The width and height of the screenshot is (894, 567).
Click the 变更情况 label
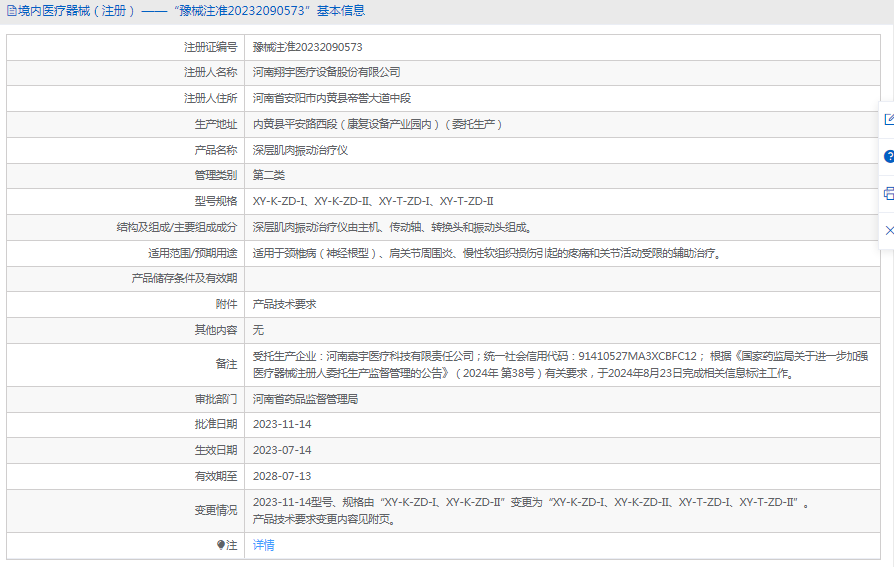click(216, 511)
